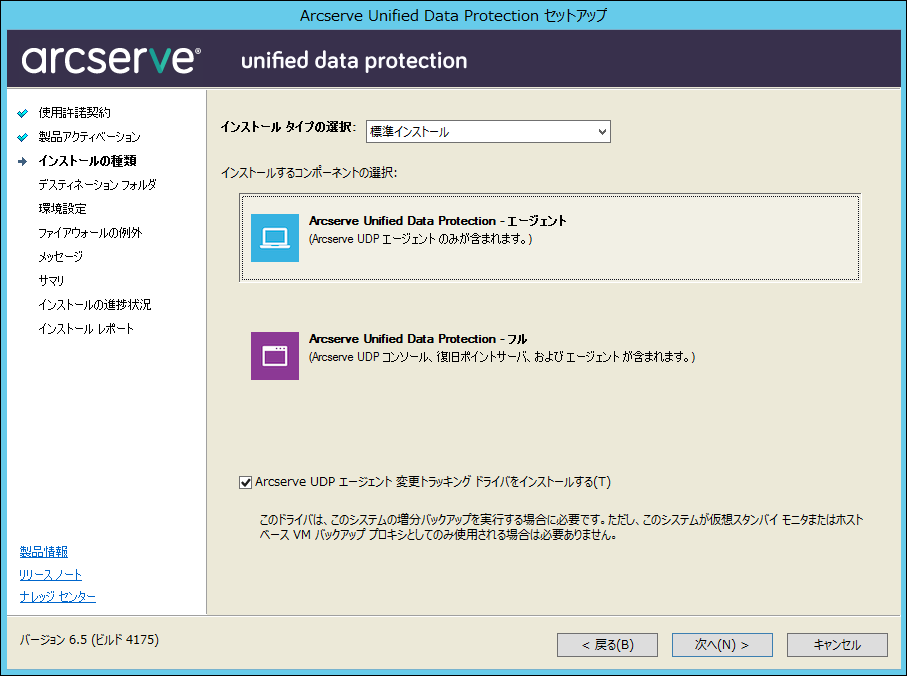Click the purple window Full install icon
The height and width of the screenshot is (676, 907).
[275, 356]
